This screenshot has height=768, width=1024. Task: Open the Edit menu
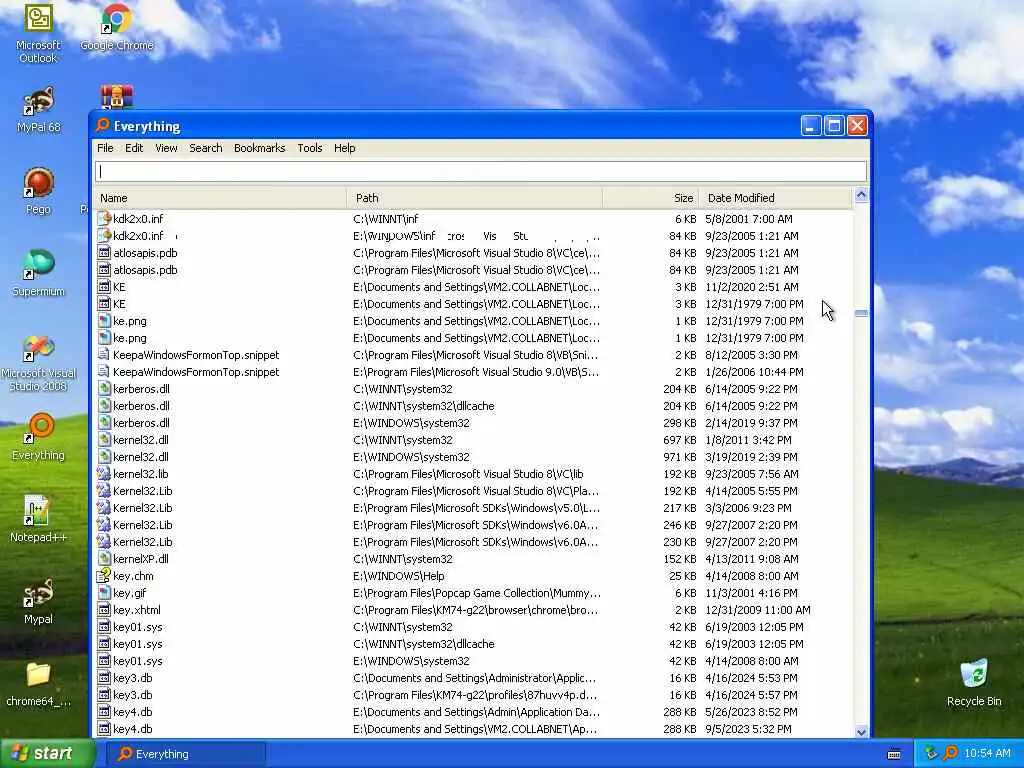tap(134, 148)
